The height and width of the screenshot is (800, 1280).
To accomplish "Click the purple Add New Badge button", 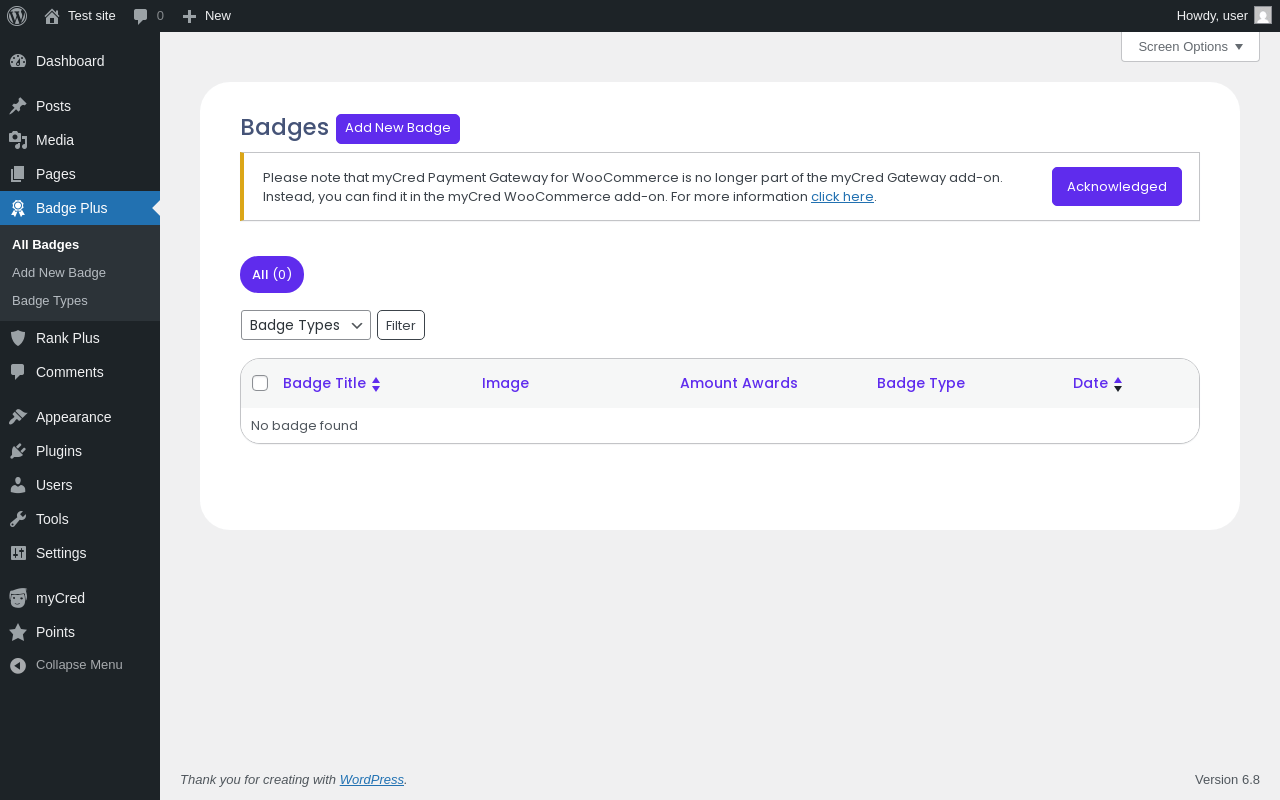I will (398, 129).
